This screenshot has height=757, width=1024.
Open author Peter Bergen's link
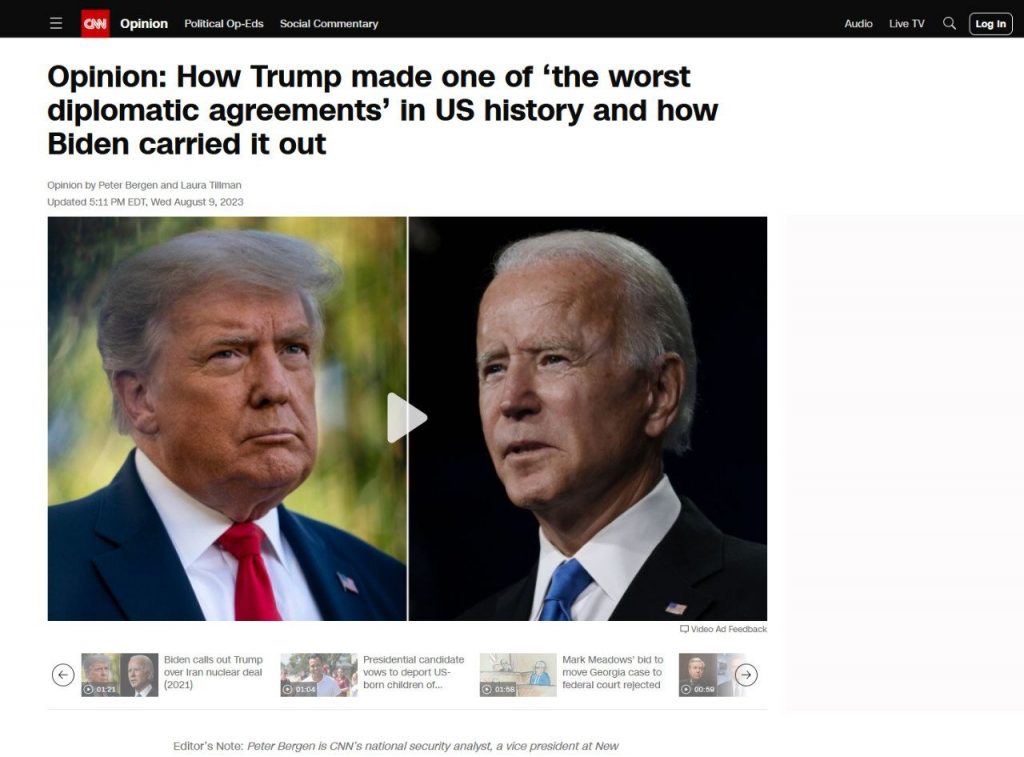pos(128,185)
